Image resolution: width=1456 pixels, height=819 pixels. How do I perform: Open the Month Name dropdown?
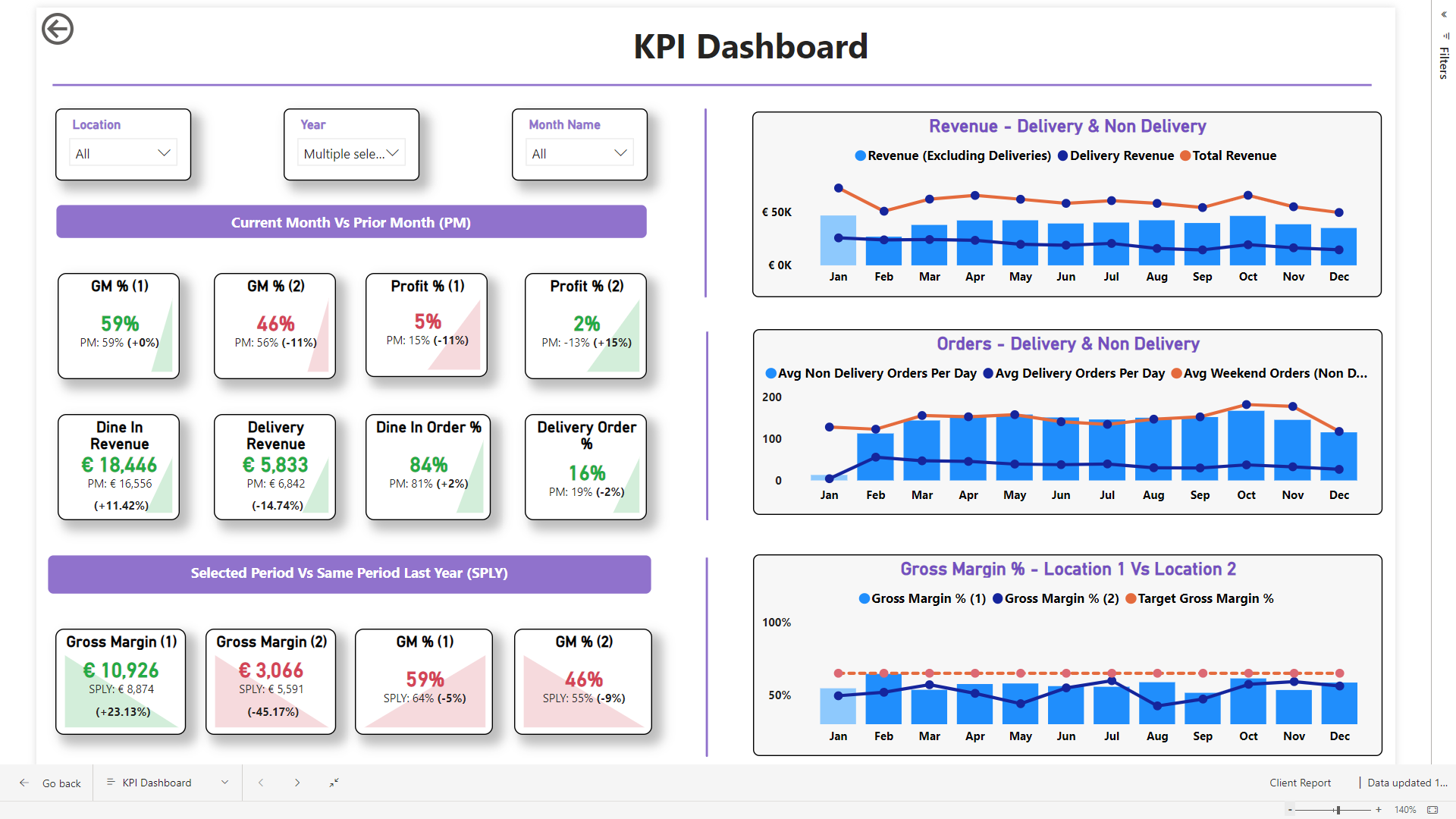pyautogui.click(x=620, y=152)
